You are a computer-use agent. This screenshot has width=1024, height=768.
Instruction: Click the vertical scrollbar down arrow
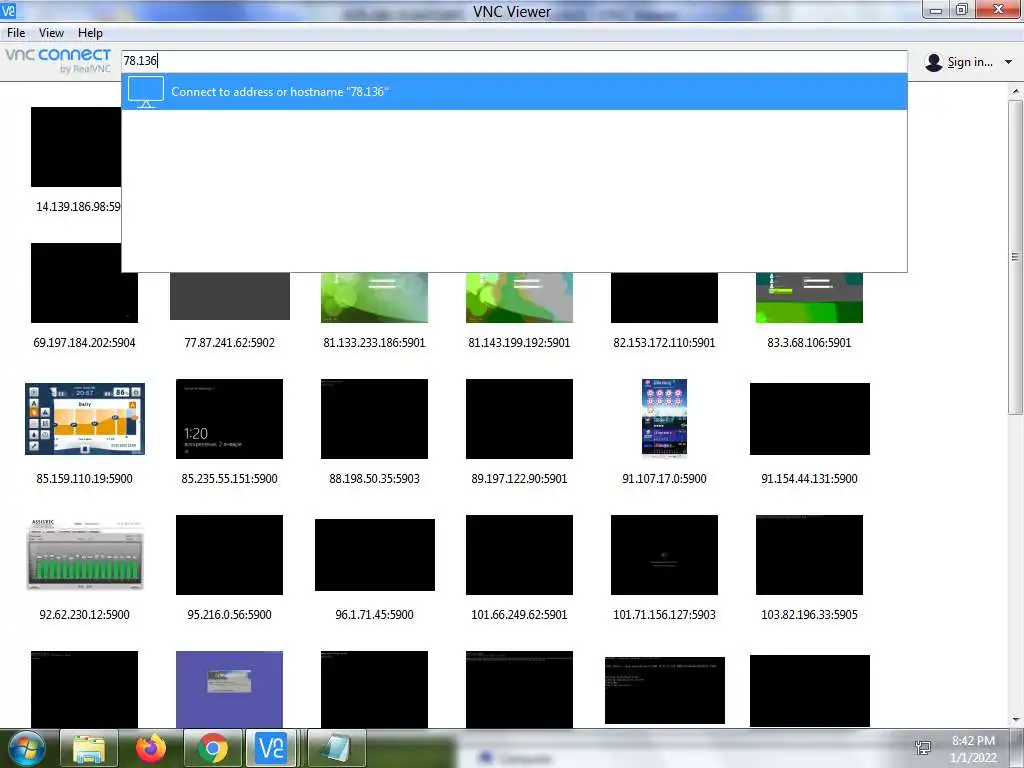coord(1016,720)
